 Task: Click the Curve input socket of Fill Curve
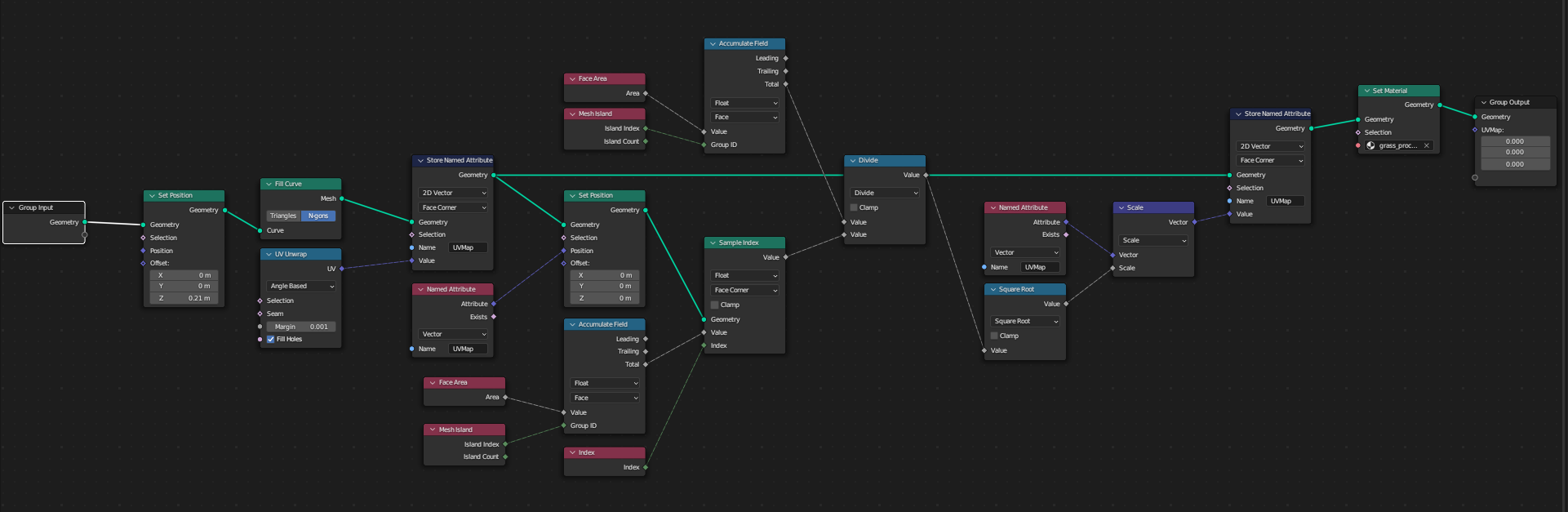[260, 230]
